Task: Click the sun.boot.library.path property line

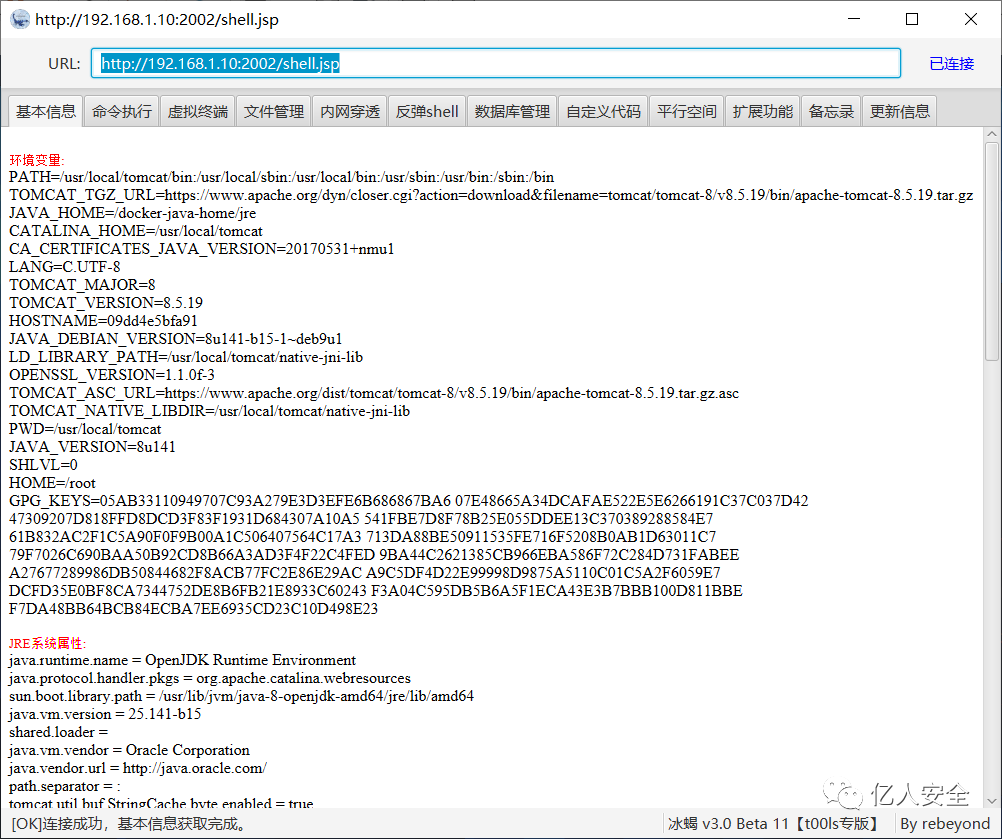Action: point(242,696)
